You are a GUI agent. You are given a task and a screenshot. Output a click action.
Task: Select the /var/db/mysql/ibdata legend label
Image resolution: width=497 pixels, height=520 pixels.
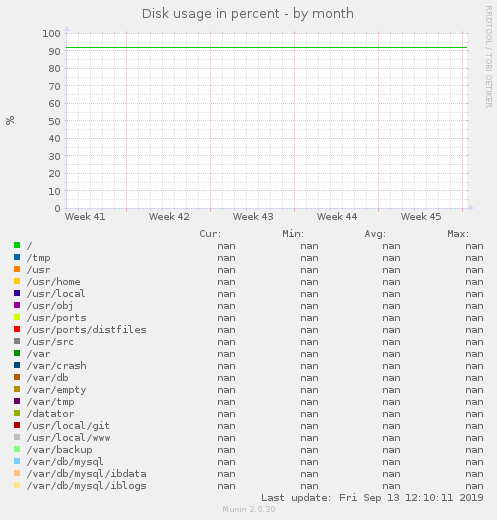click(x=86, y=474)
